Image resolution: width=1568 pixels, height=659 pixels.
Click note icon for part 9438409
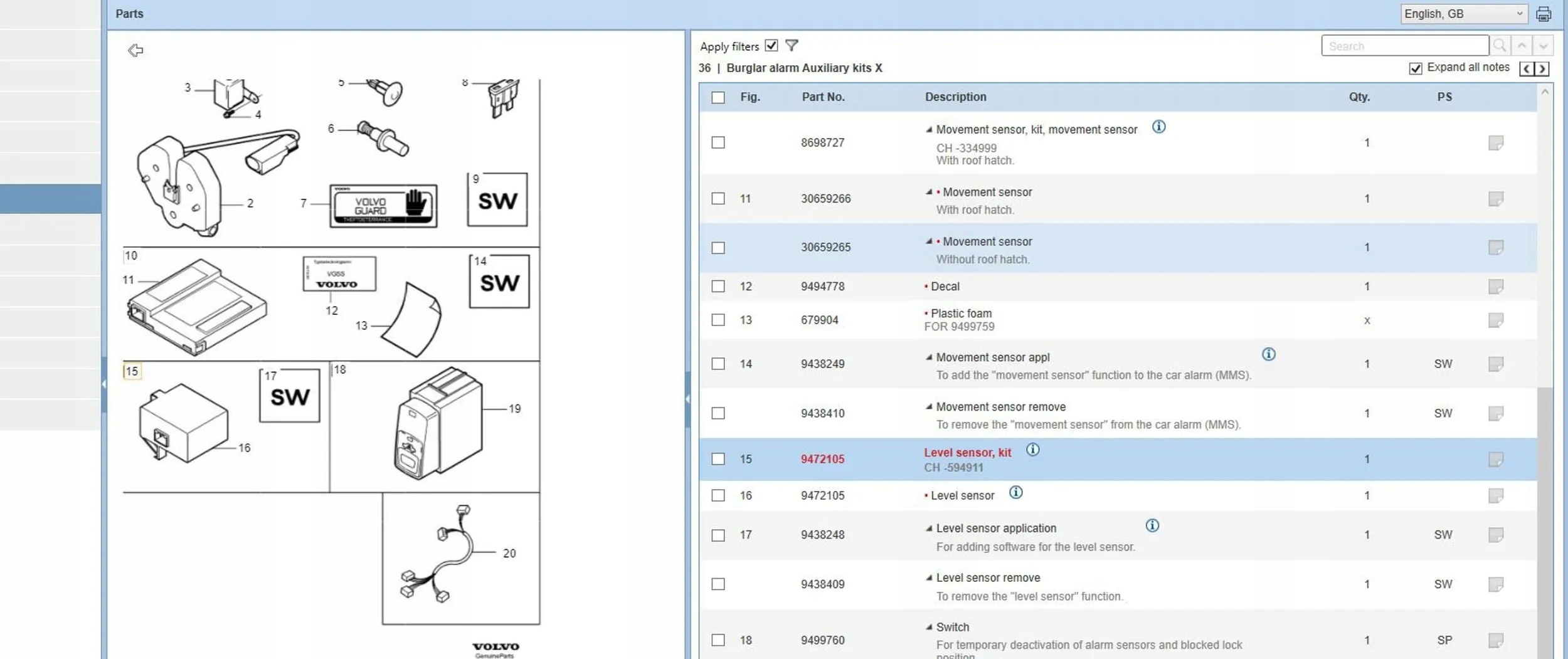click(x=1496, y=584)
